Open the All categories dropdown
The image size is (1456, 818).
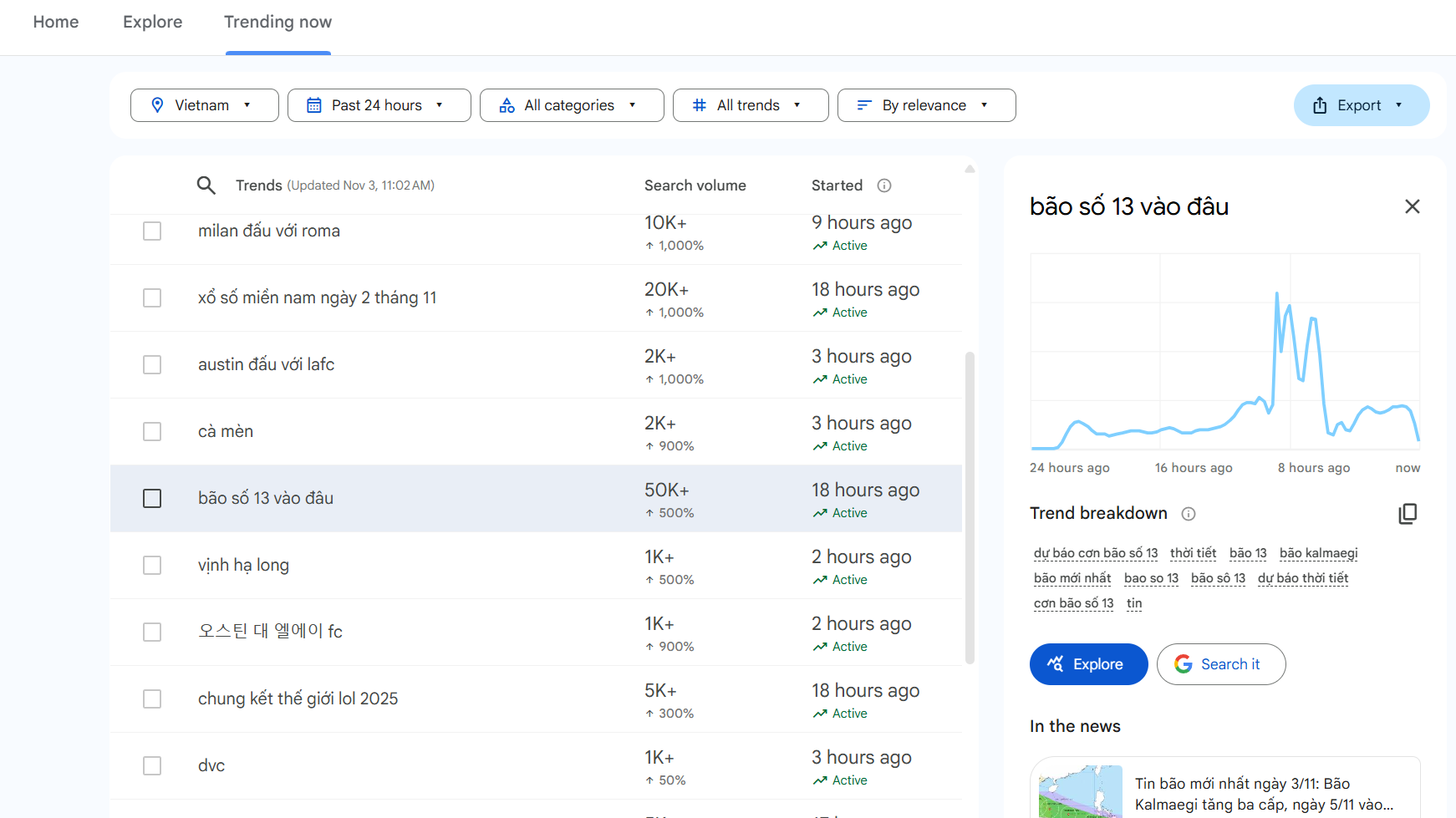tap(571, 105)
